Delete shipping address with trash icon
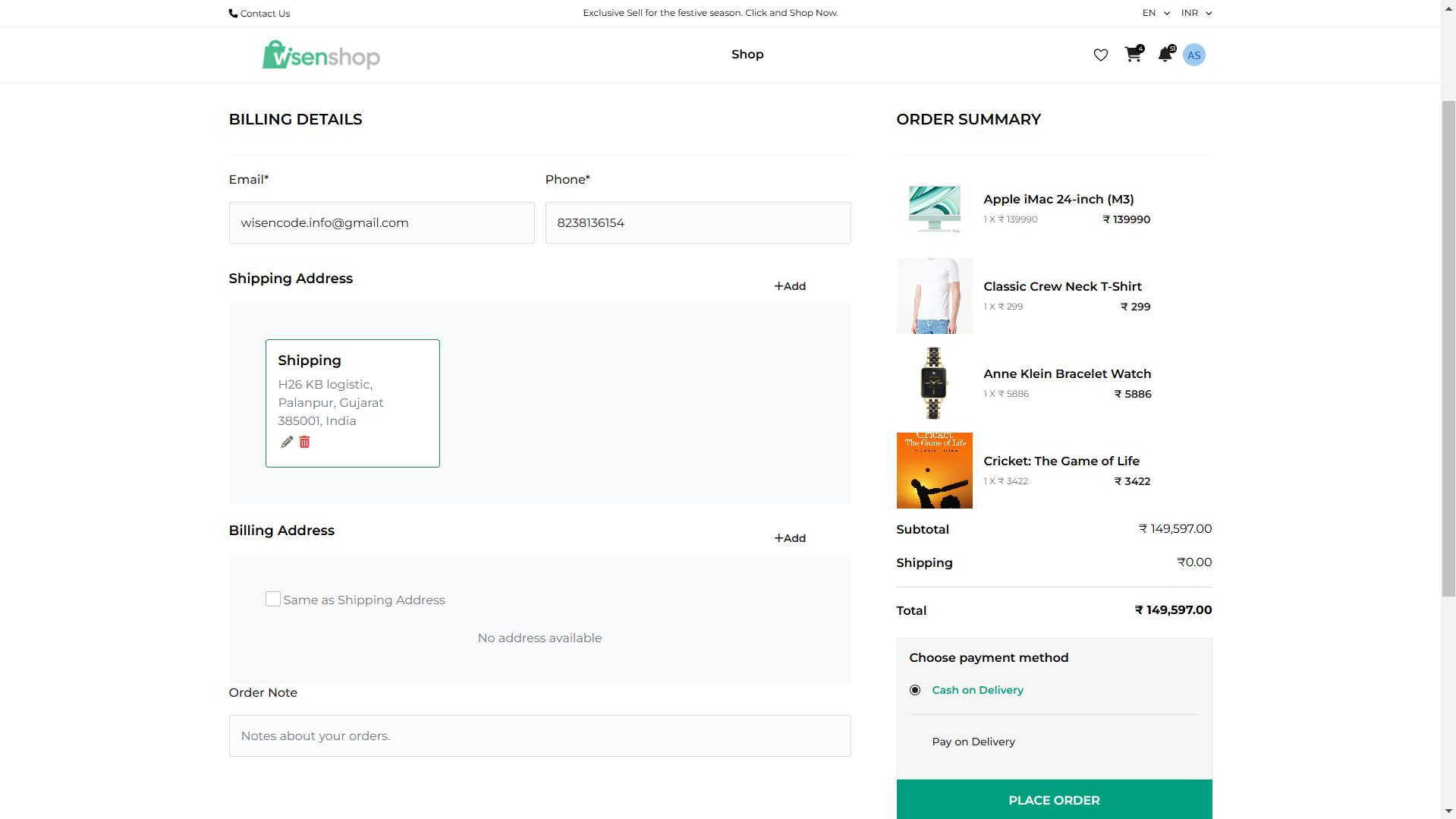This screenshot has width=1456, height=819. [x=304, y=442]
